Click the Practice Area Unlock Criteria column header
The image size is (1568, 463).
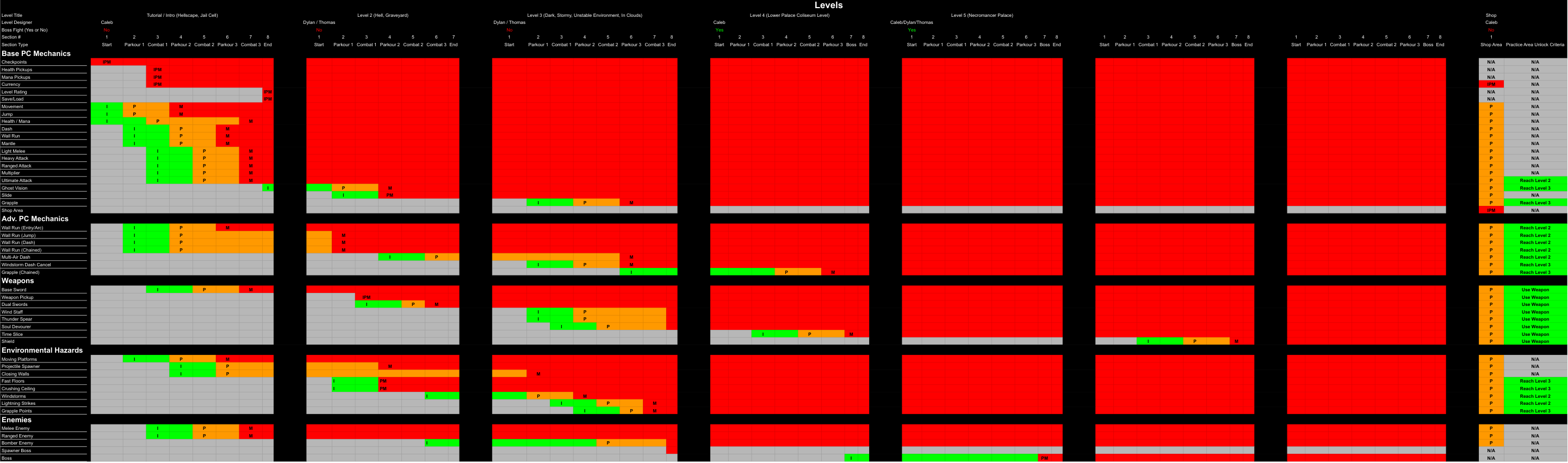pyautogui.click(x=1534, y=45)
